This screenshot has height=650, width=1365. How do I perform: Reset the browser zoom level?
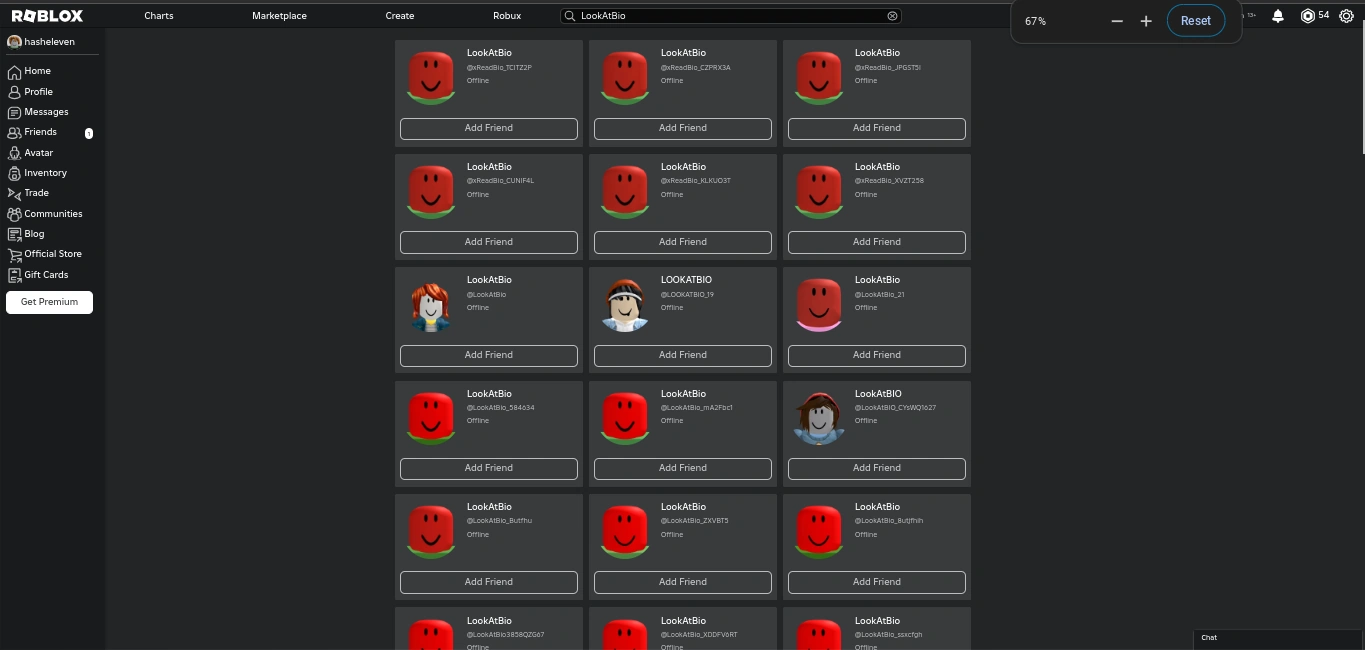click(x=1196, y=20)
